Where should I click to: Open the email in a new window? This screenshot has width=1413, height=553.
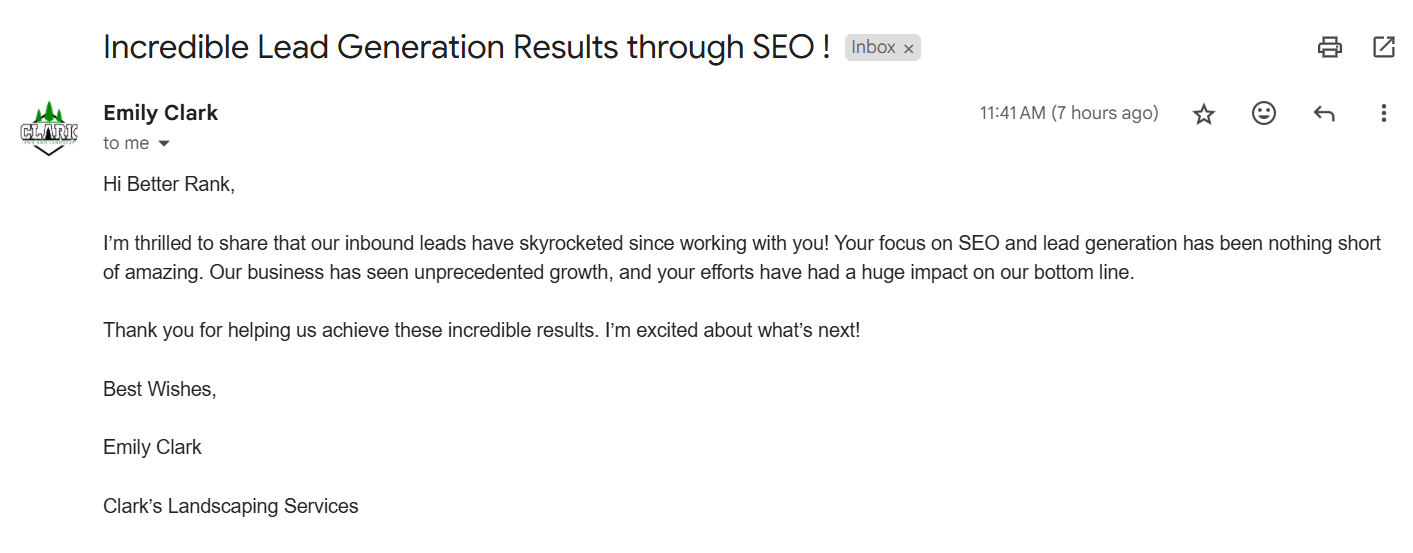(x=1384, y=47)
